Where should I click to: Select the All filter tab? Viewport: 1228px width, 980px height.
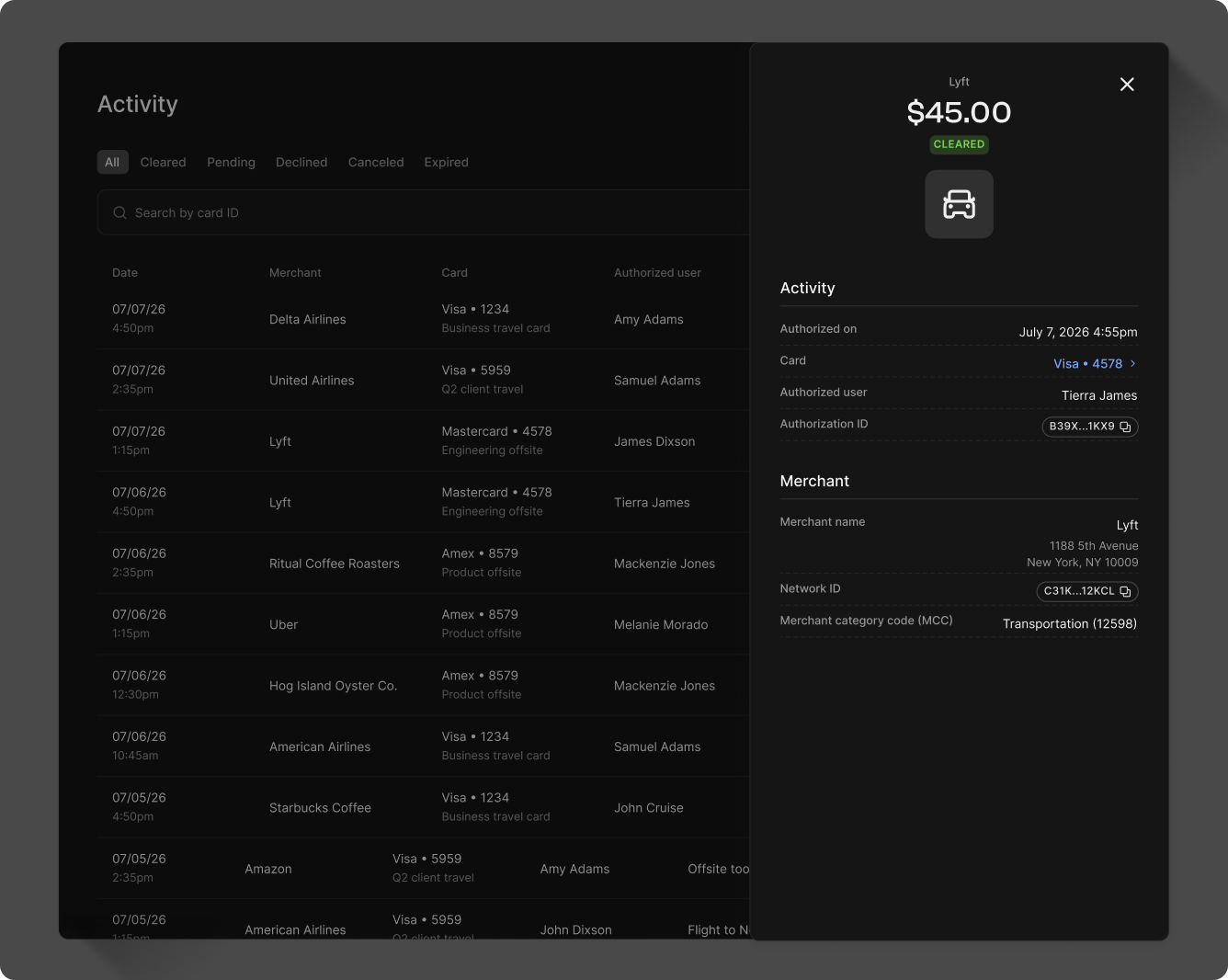pyautogui.click(x=112, y=162)
